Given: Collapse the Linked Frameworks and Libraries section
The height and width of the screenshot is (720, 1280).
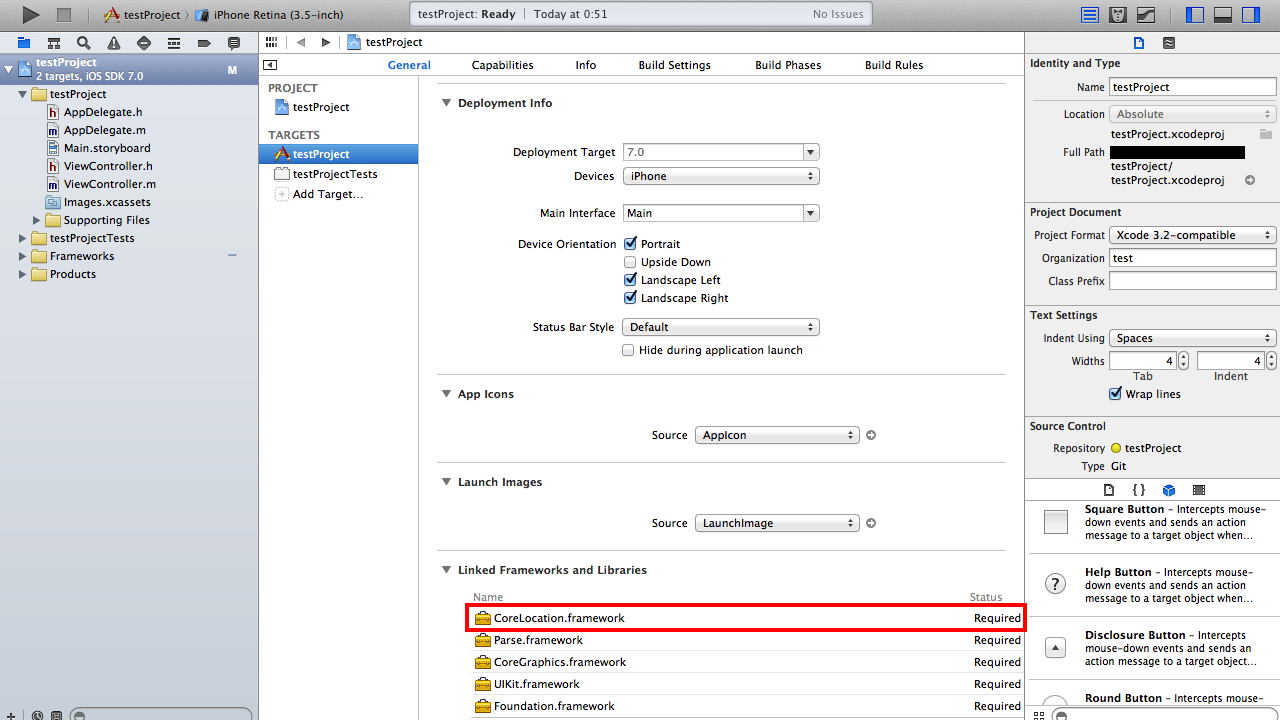Looking at the screenshot, I should click(447, 570).
